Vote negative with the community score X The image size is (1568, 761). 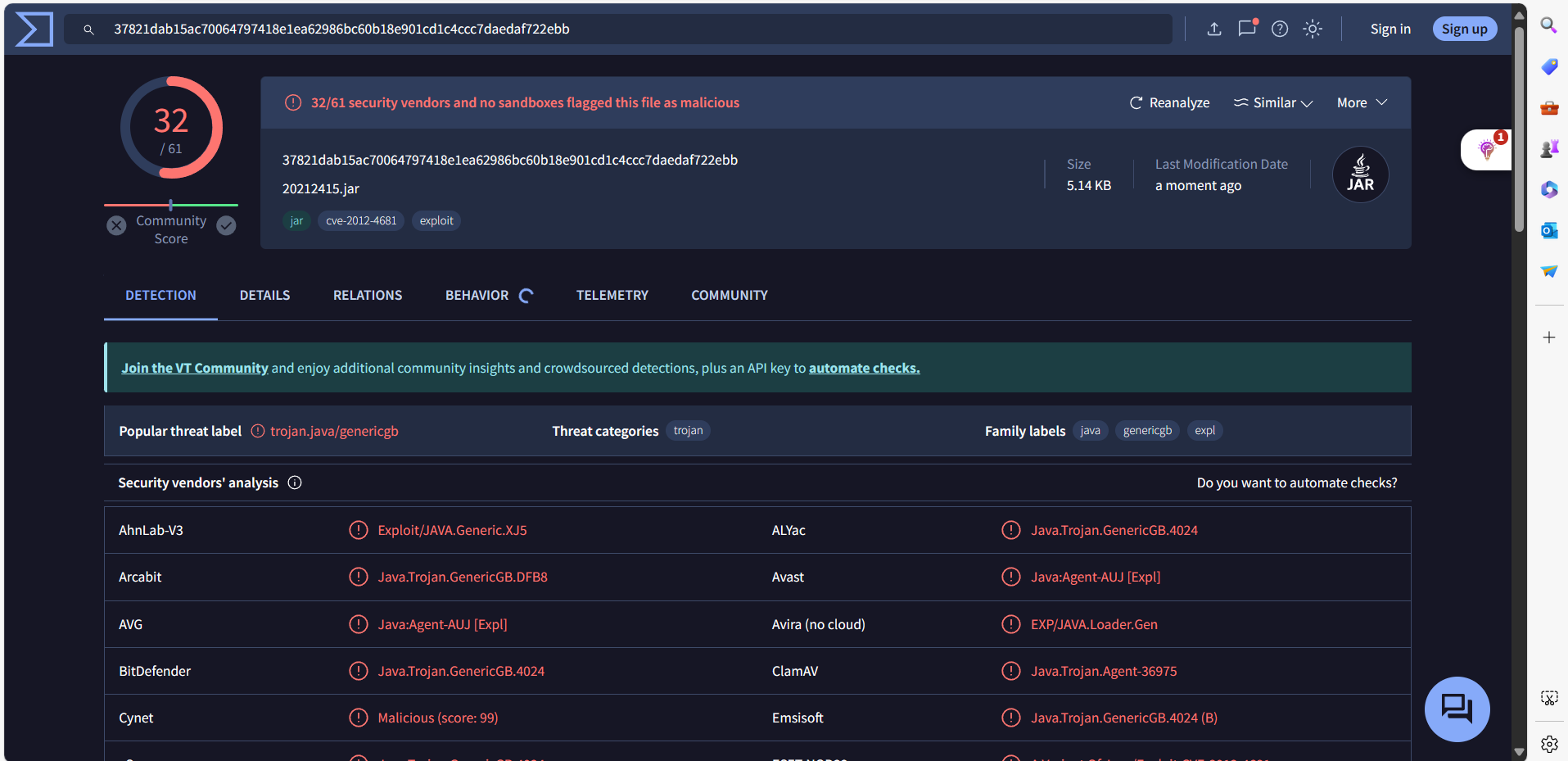click(x=117, y=225)
